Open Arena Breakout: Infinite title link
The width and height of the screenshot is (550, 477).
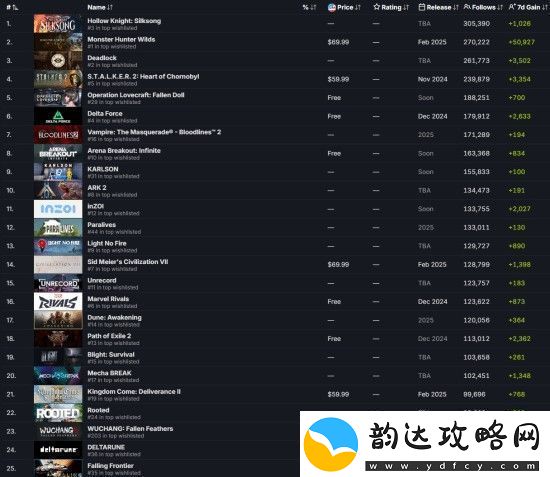tap(124, 150)
